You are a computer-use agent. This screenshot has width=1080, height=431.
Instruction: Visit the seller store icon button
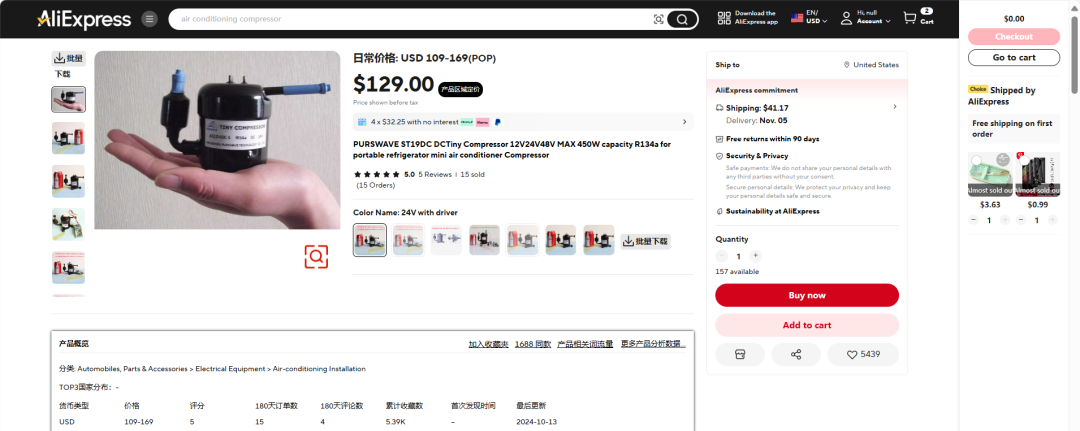740,355
